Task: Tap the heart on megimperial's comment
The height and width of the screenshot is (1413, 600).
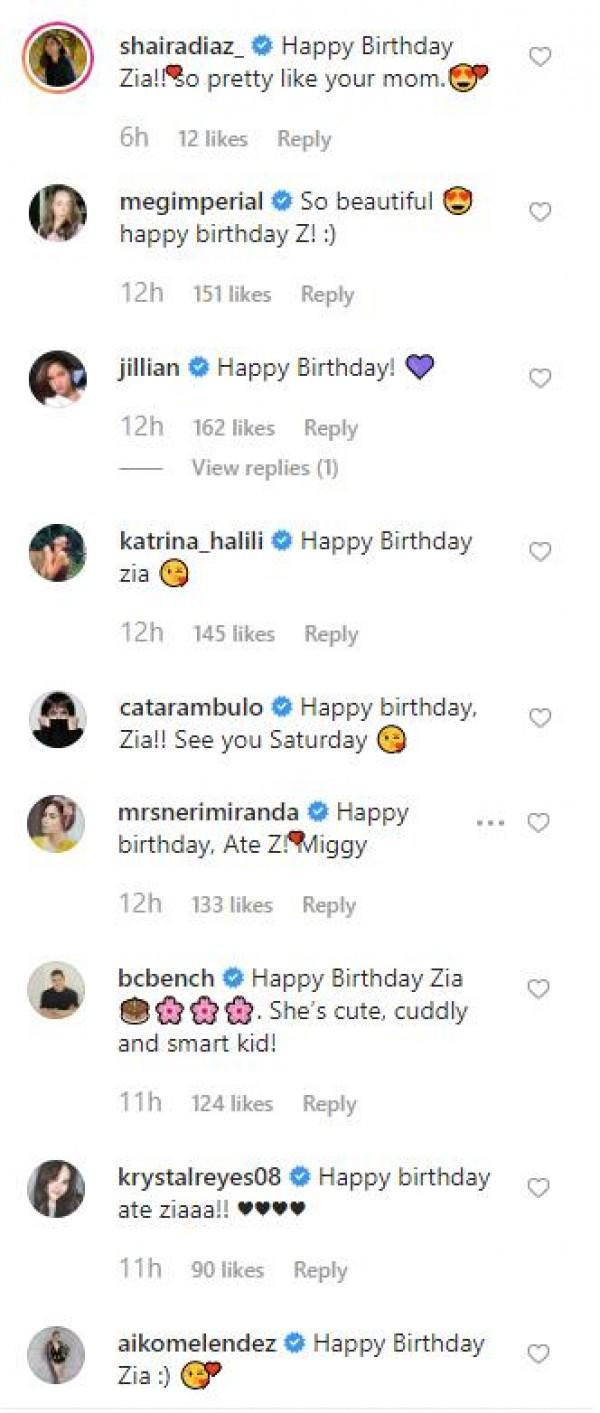Action: pyautogui.click(x=540, y=212)
